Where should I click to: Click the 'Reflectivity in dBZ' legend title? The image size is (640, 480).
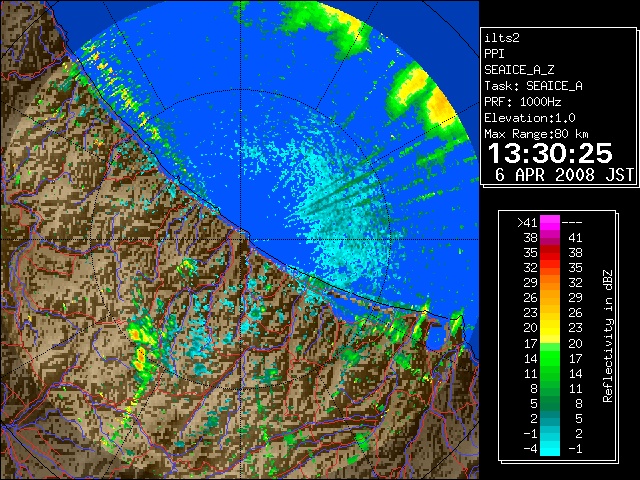pyautogui.click(x=607, y=336)
